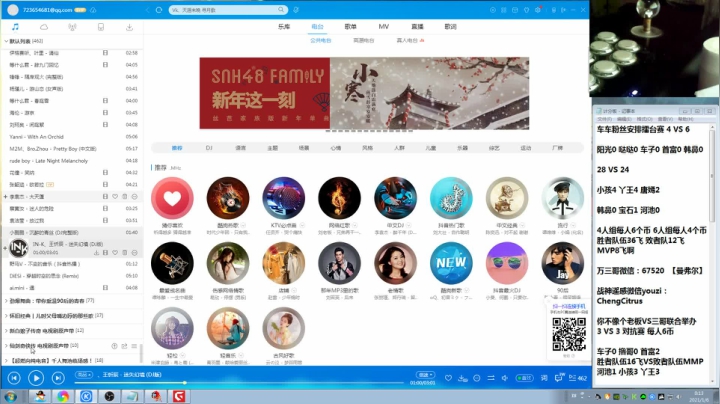Viewport: 720px width, 404px height.
Task: Expand the last playlist group starting with【
Action: (6, 360)
